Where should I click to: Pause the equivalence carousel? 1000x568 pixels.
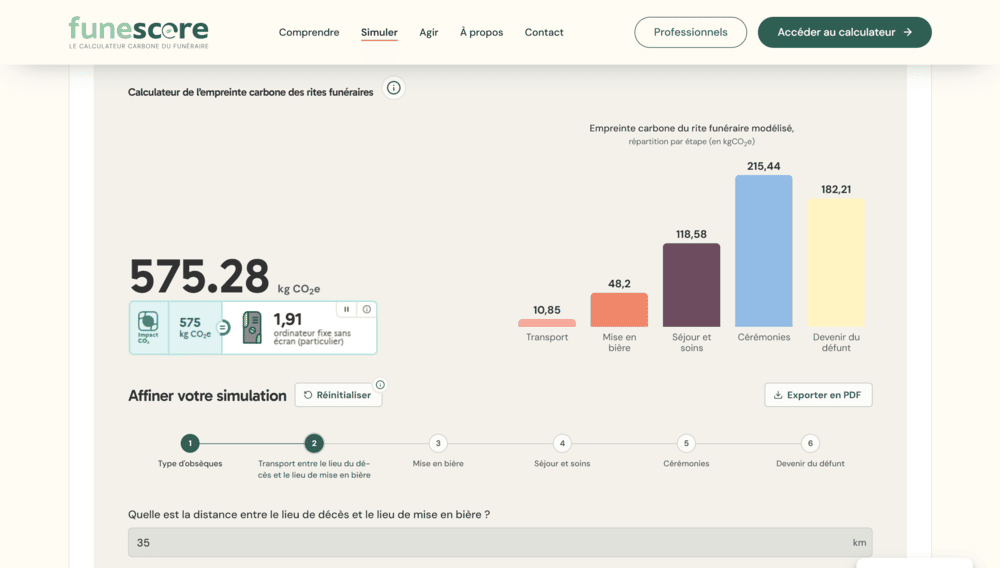(346, 309)
